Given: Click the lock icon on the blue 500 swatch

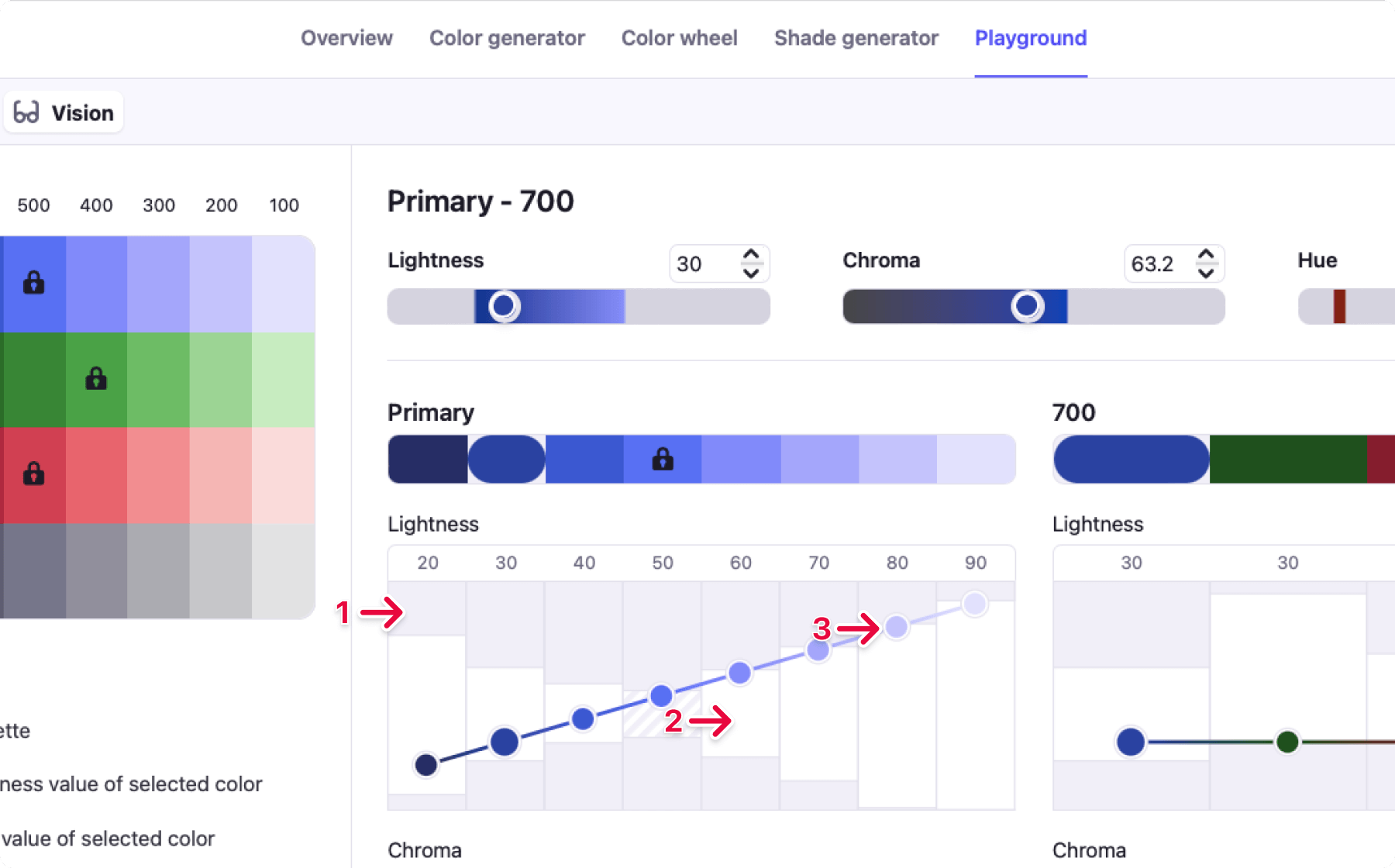Looking at the screenshot, I should pos(33,282).
